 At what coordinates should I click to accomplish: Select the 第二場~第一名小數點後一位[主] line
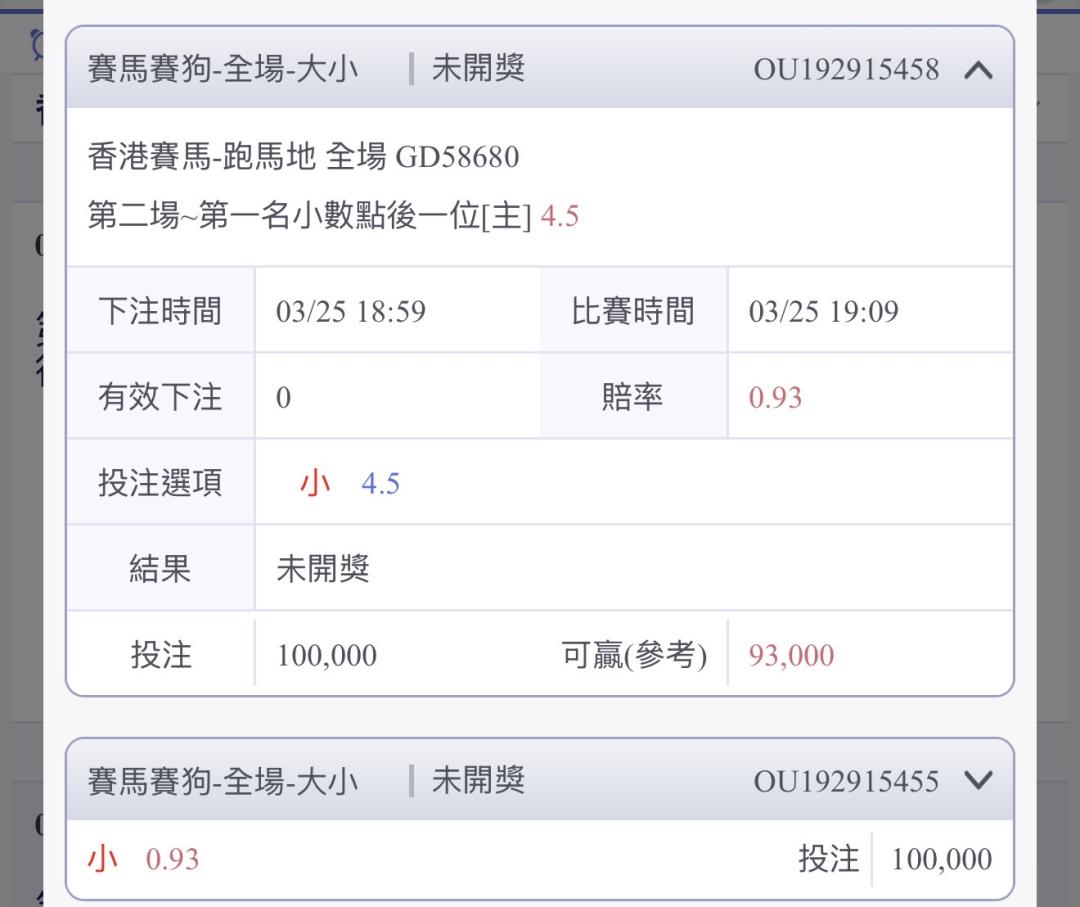(x=333, y=216)
